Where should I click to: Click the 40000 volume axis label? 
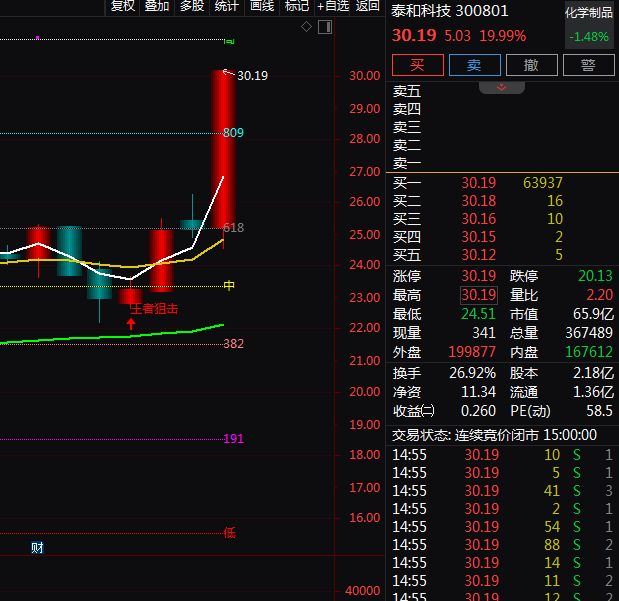pos(362,591)
